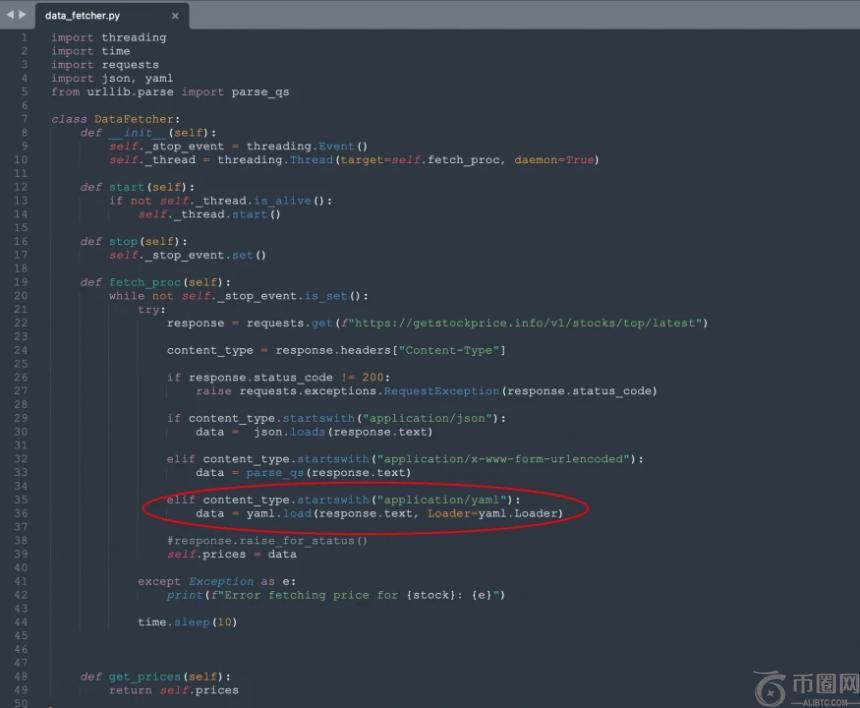
Task: Click line number 7 in gutter
Action: click(x=23, y=119)
